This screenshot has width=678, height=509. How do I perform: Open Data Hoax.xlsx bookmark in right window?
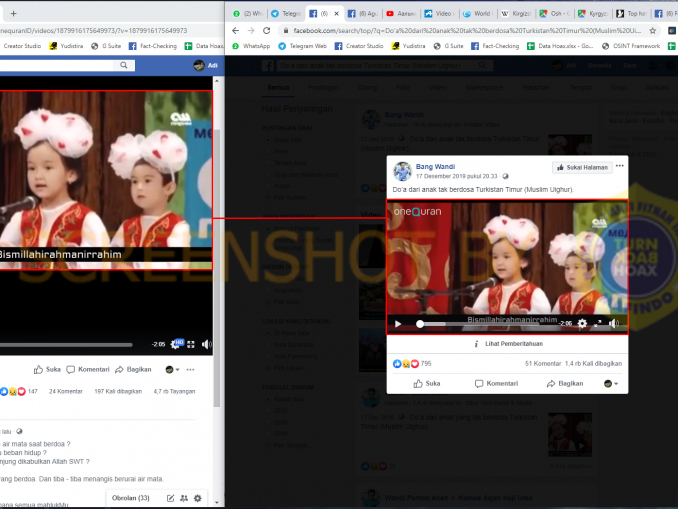[560, 46]
